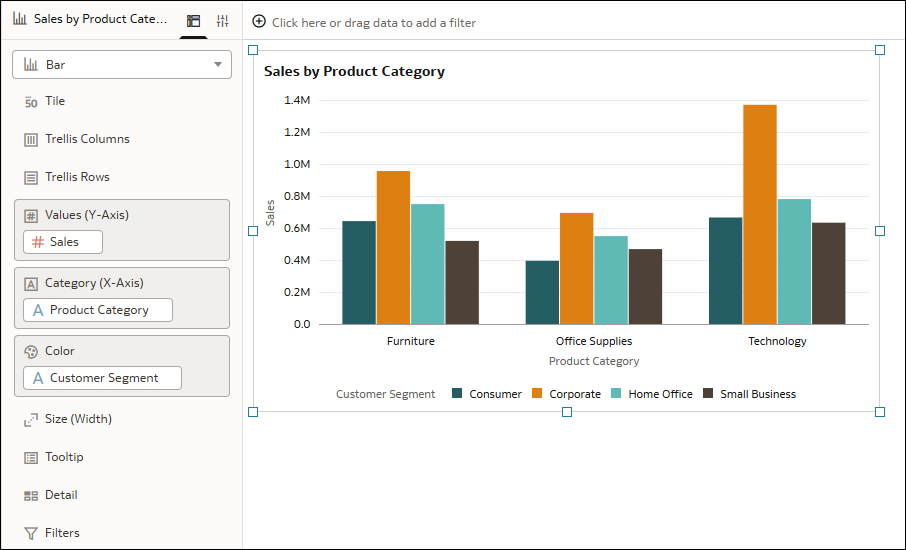
Task: Toggle the Corporate legend entry
Action: 574,394
